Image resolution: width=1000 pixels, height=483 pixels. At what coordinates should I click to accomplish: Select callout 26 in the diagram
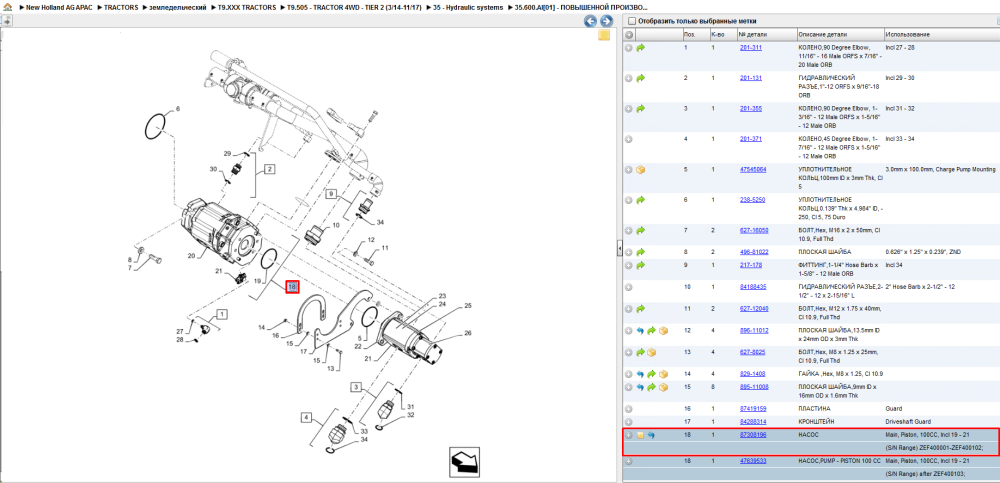pyautogui.click(x=468, y=332)
